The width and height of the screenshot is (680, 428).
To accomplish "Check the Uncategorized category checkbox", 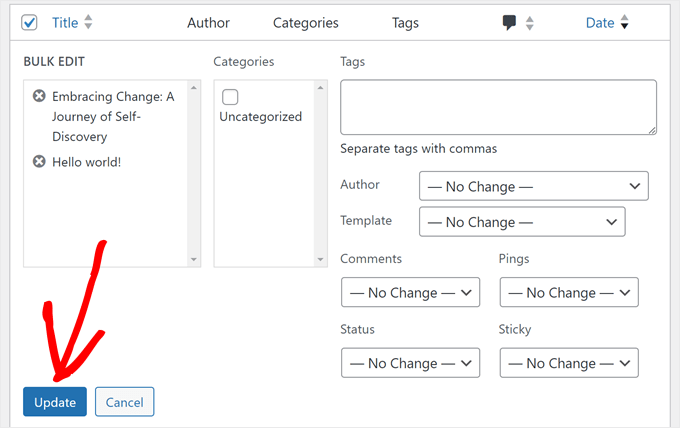I will click(230, 97).
